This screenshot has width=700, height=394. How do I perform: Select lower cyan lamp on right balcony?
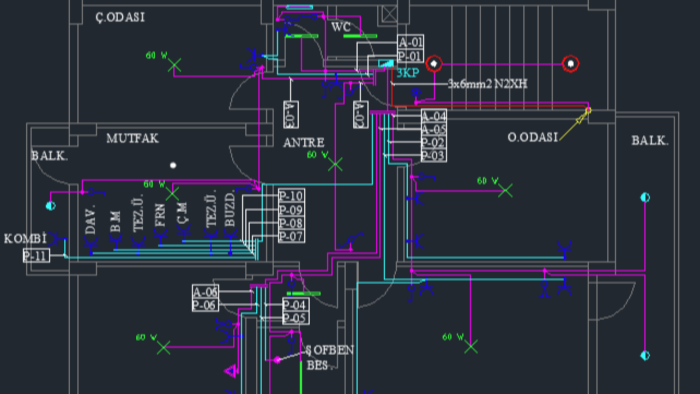(x=645, y=356)
